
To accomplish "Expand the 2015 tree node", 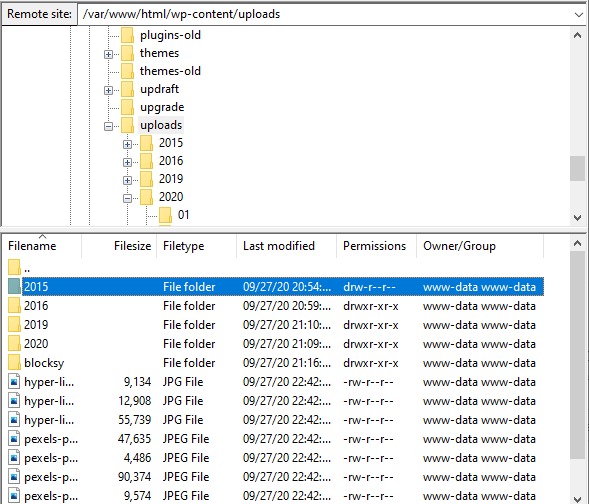I will tap(127, 145).
